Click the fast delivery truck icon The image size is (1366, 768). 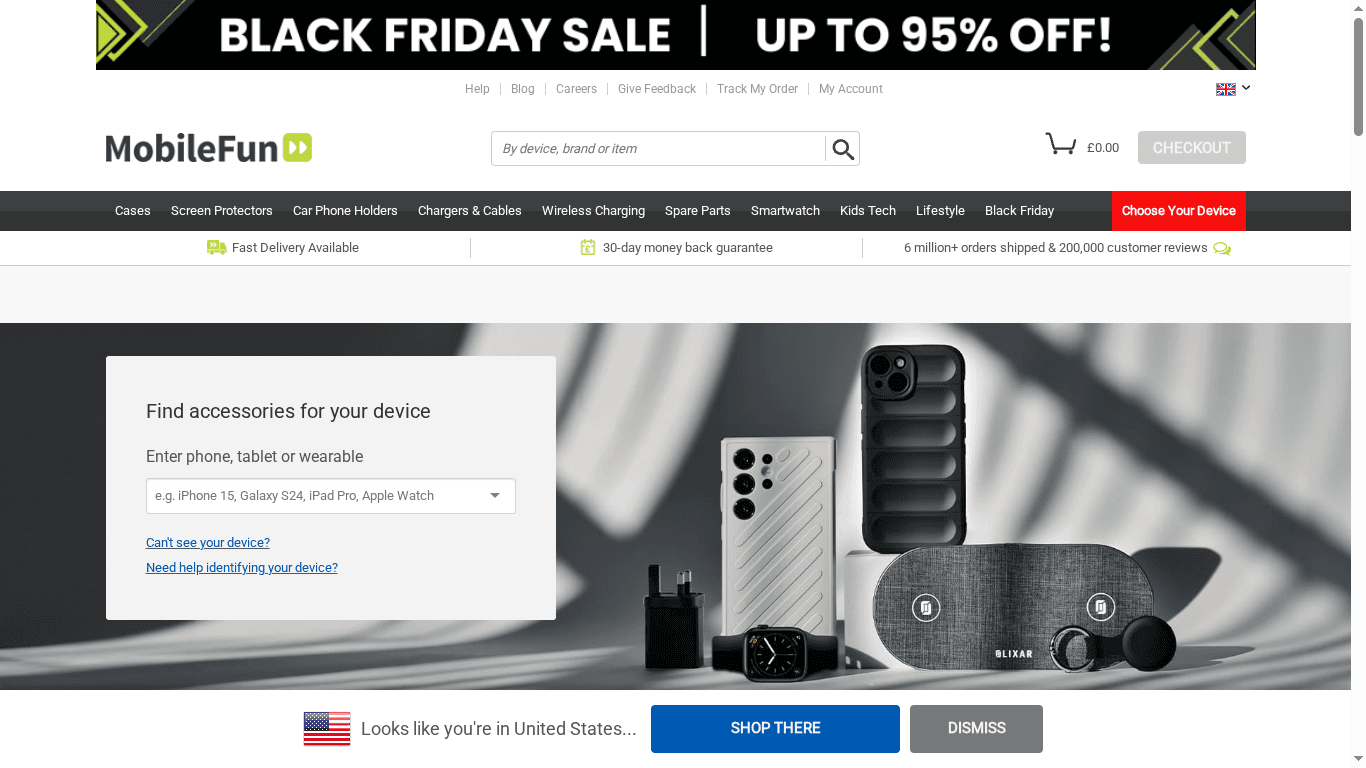(x=217, y=247)
